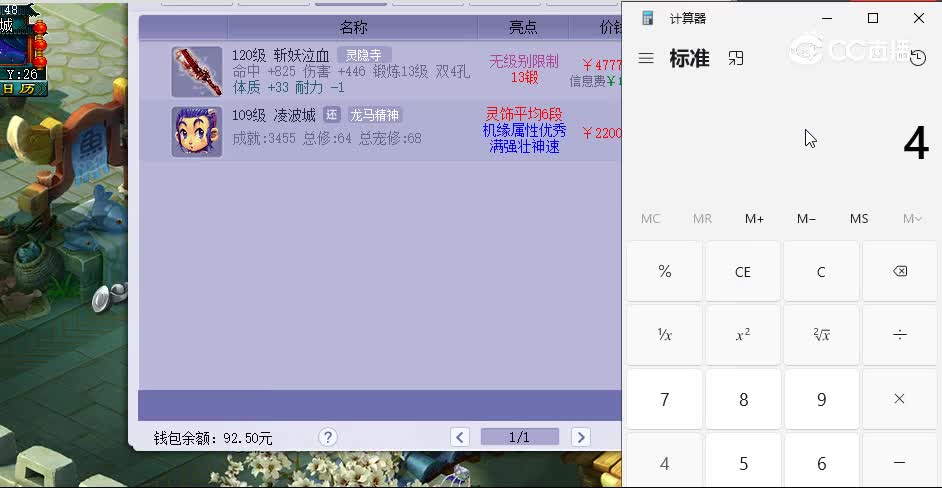The image size is (942, 488).
Task: Click CE to clear entry
Action: 743,272
